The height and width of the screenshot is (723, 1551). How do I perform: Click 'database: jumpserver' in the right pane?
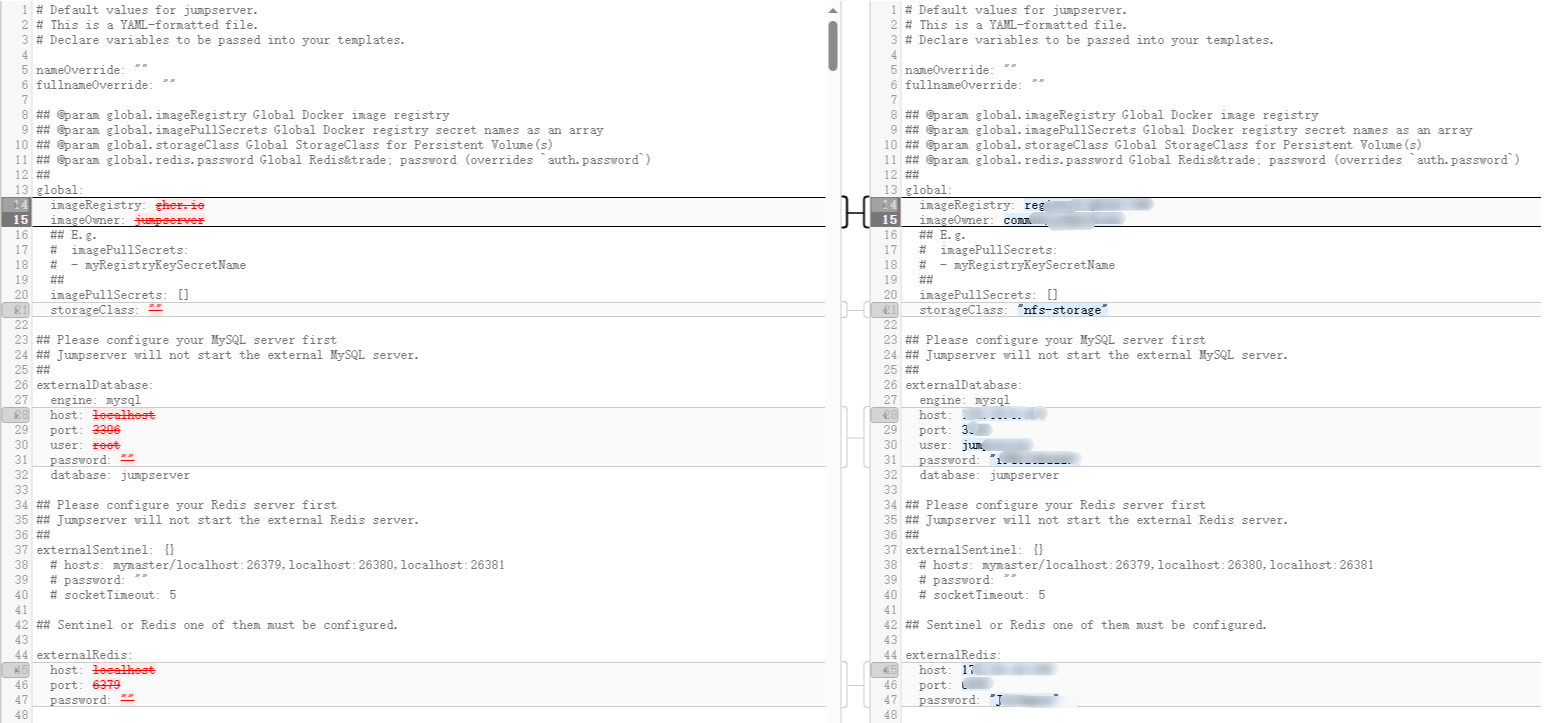(989, 475)
